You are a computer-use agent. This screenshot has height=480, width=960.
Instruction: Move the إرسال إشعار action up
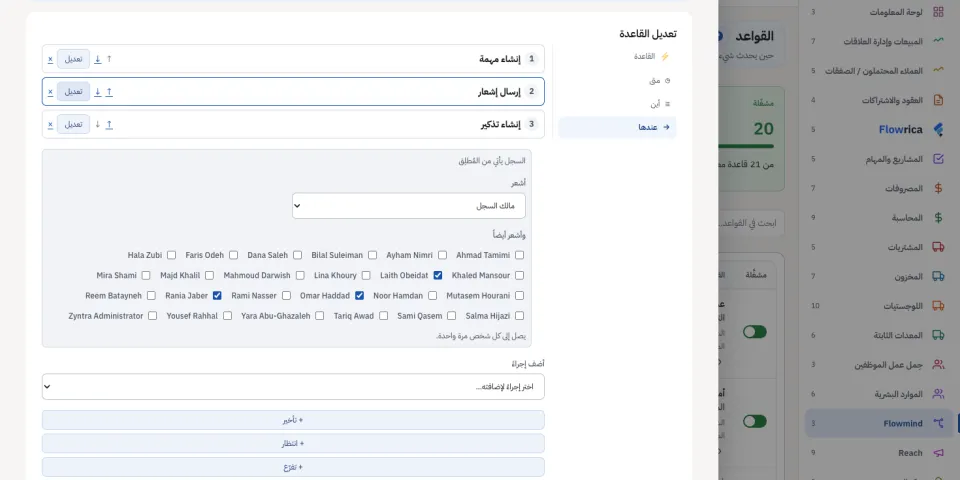pos(109,92)
